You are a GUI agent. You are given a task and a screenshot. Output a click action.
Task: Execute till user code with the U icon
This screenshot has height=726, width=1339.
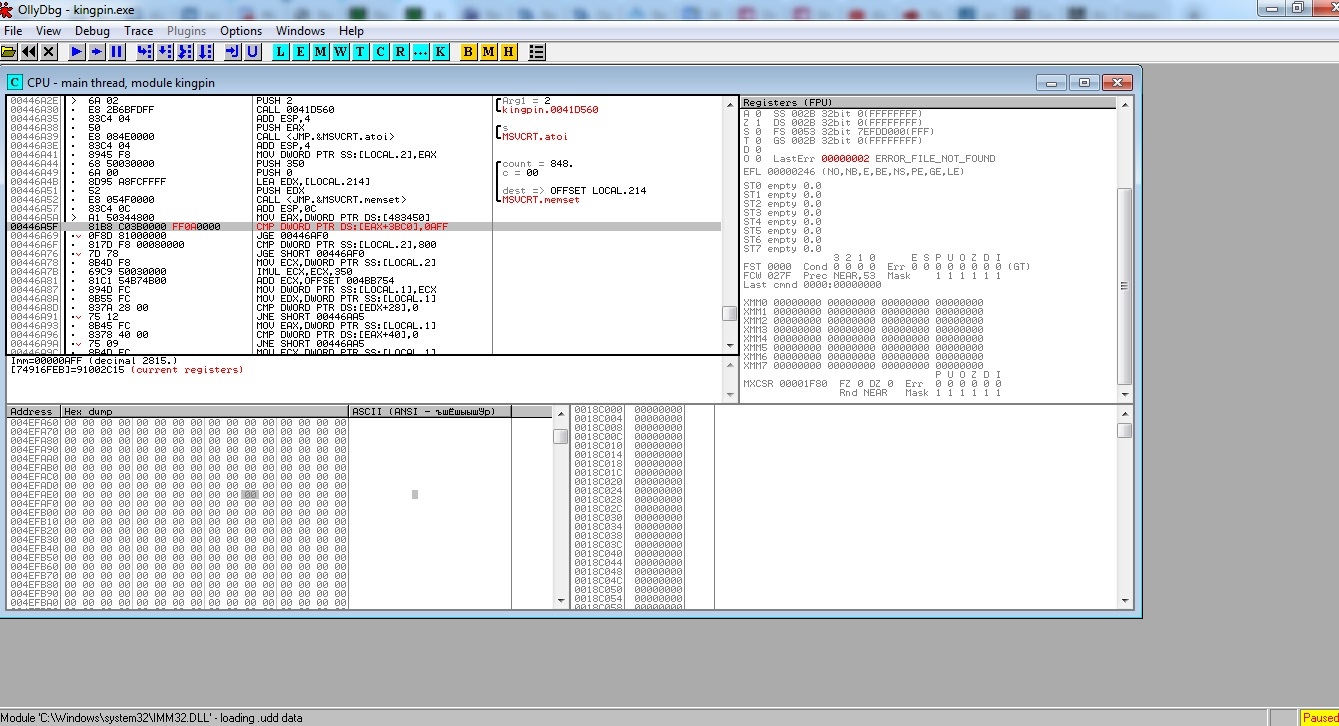[253, 51]
